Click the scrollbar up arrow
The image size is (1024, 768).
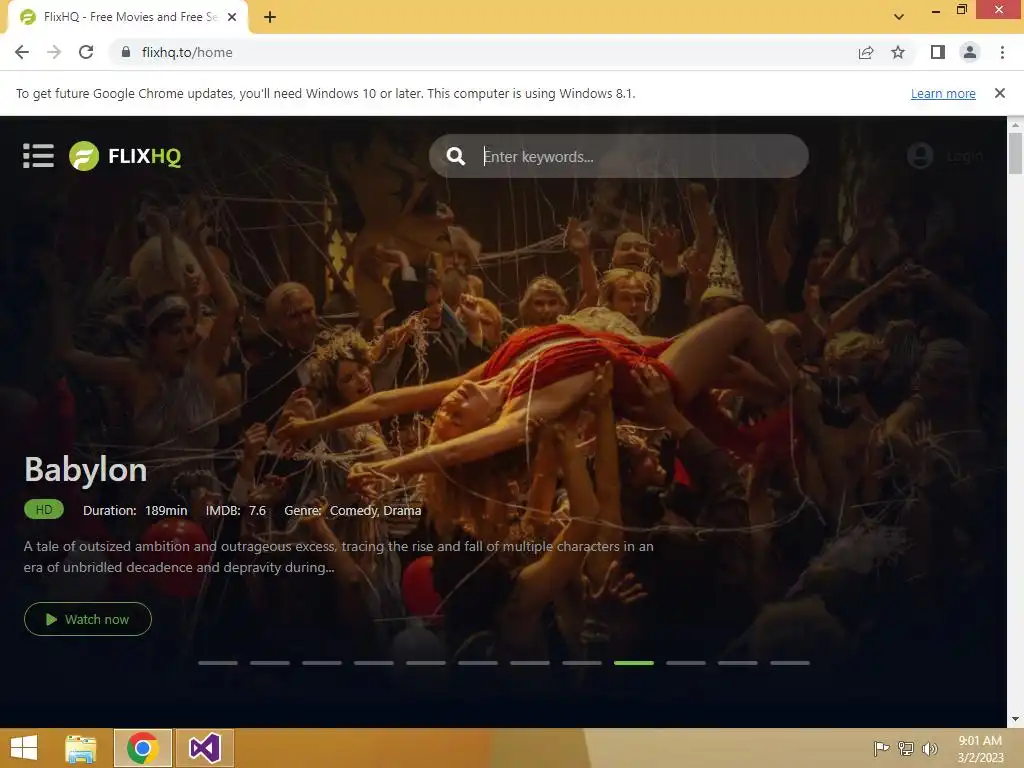coord(1015,124)
